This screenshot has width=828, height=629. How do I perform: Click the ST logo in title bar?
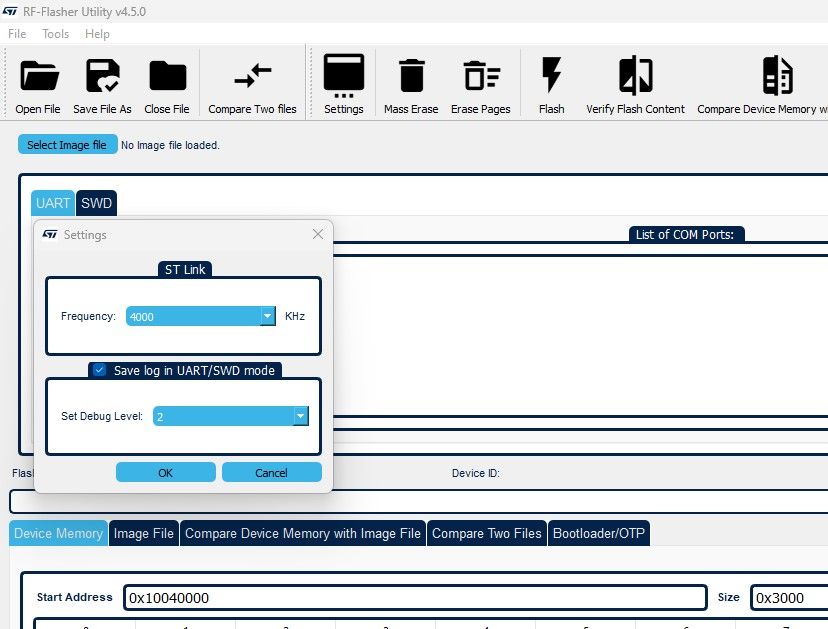point(10,12)
